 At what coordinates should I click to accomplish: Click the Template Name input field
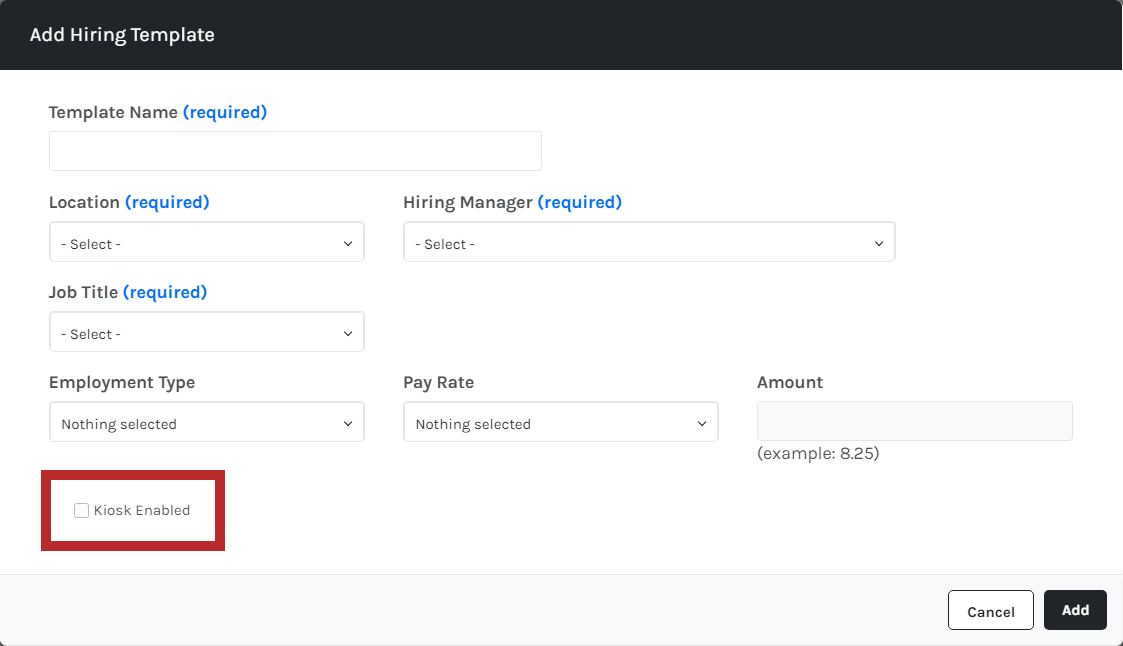coord(295,151)
